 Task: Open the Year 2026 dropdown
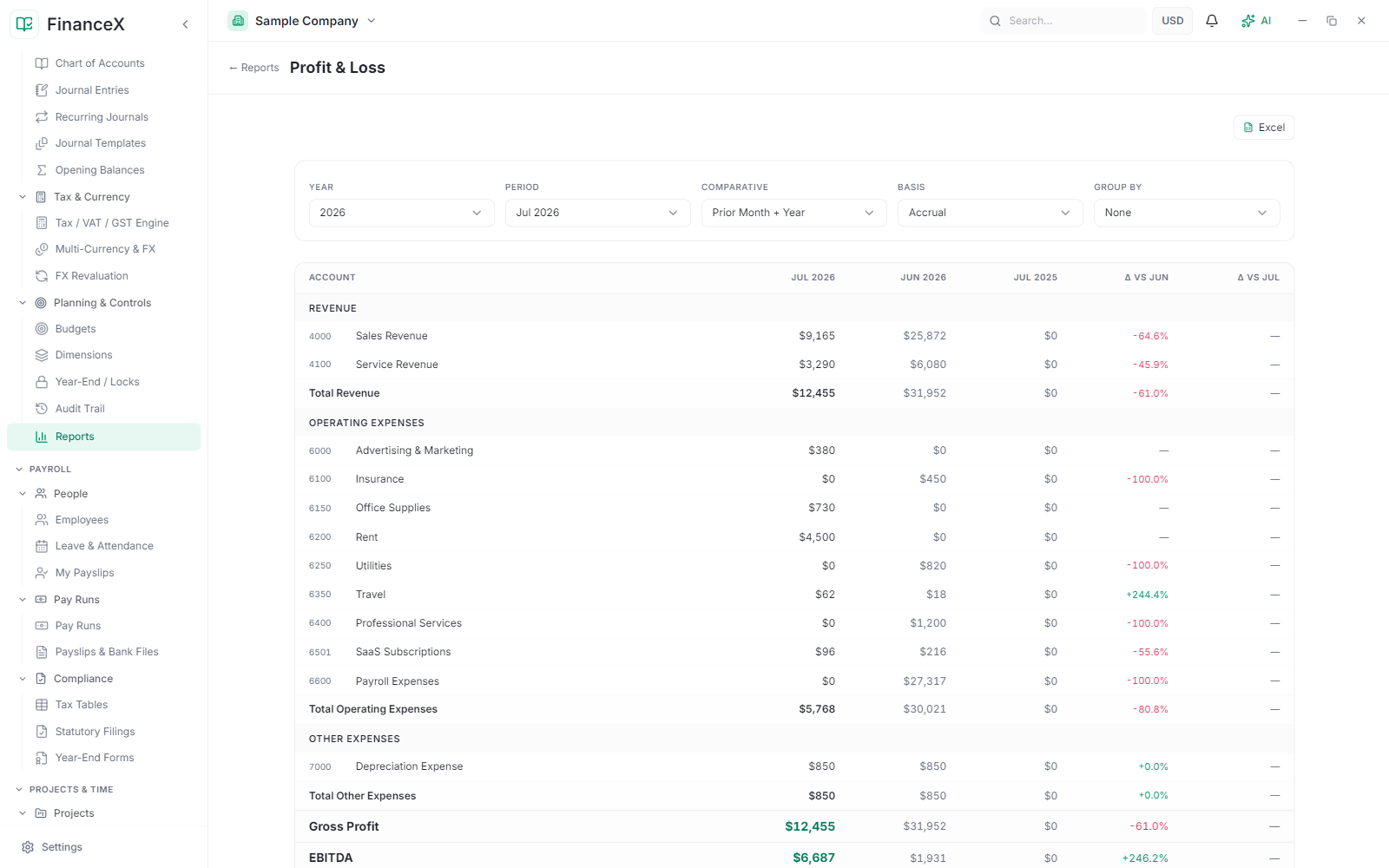(x=402, y=213)
